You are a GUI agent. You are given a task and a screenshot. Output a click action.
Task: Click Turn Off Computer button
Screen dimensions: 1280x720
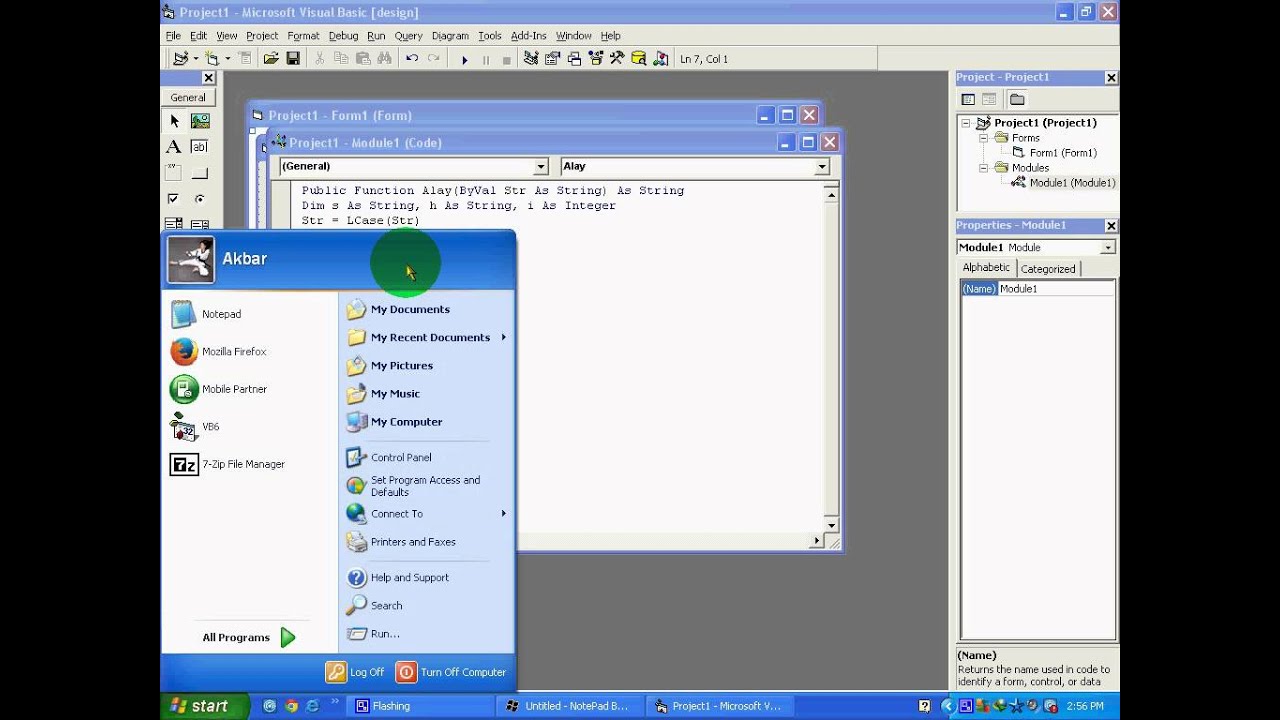451,672
